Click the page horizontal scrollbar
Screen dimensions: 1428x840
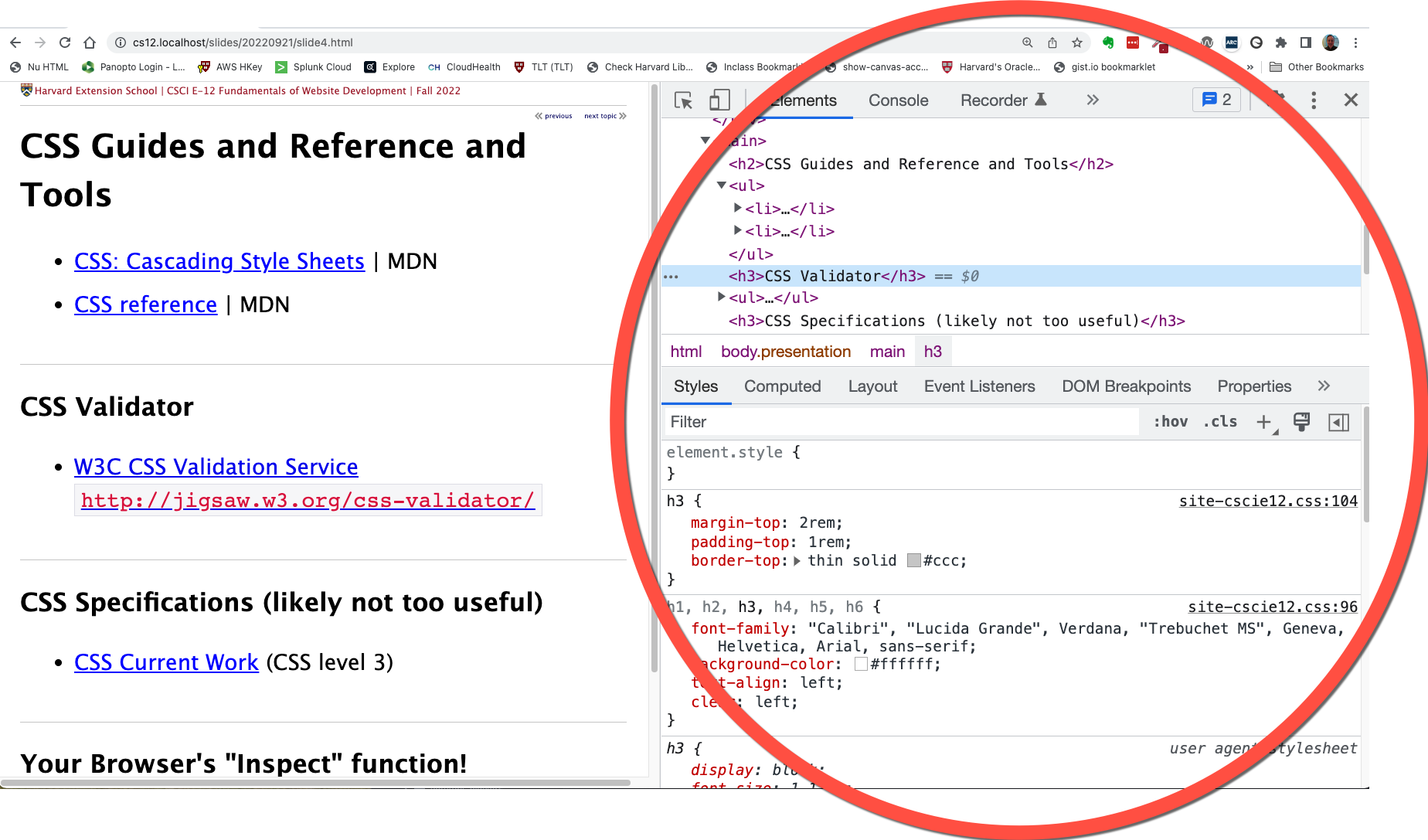click(x=315, y=783)
